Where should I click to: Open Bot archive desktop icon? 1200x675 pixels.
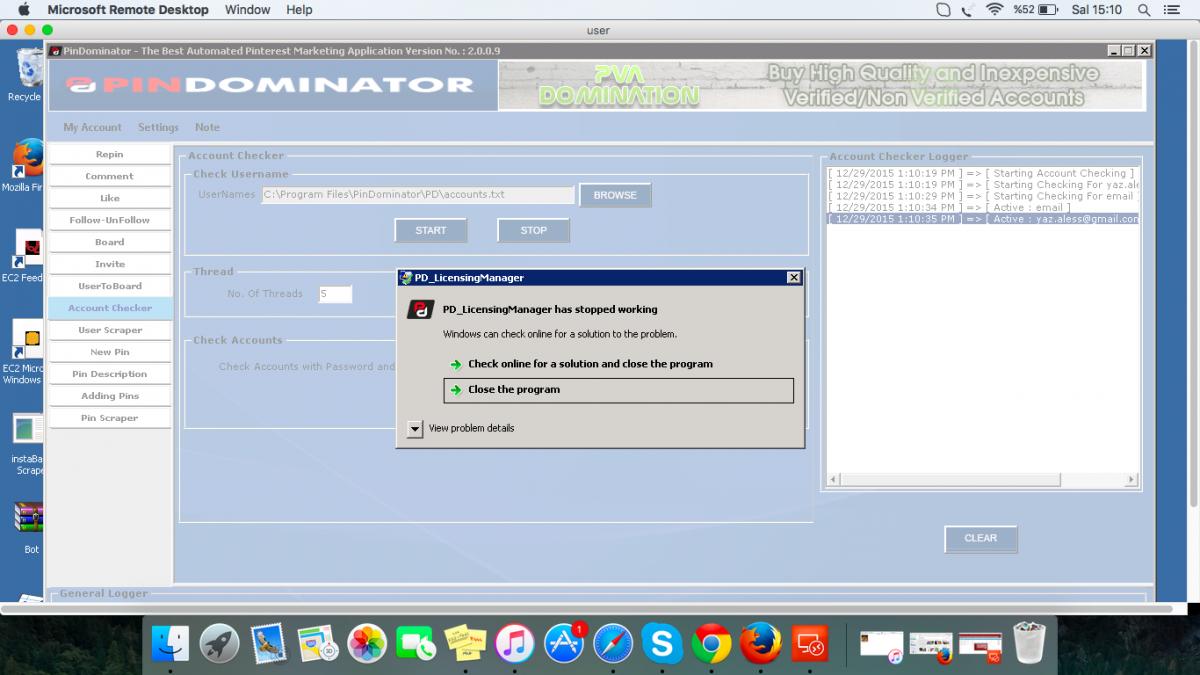click(x=30, y=527)
